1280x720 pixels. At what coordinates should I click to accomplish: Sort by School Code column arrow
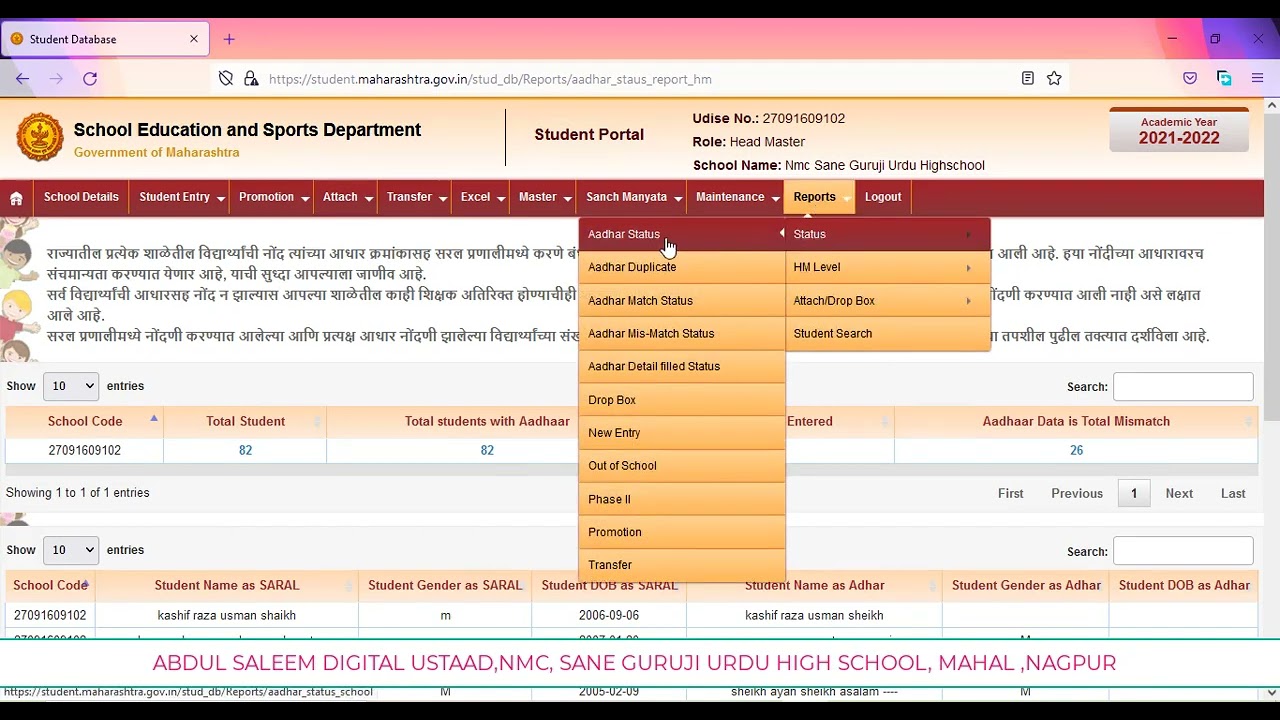(154, 418)
